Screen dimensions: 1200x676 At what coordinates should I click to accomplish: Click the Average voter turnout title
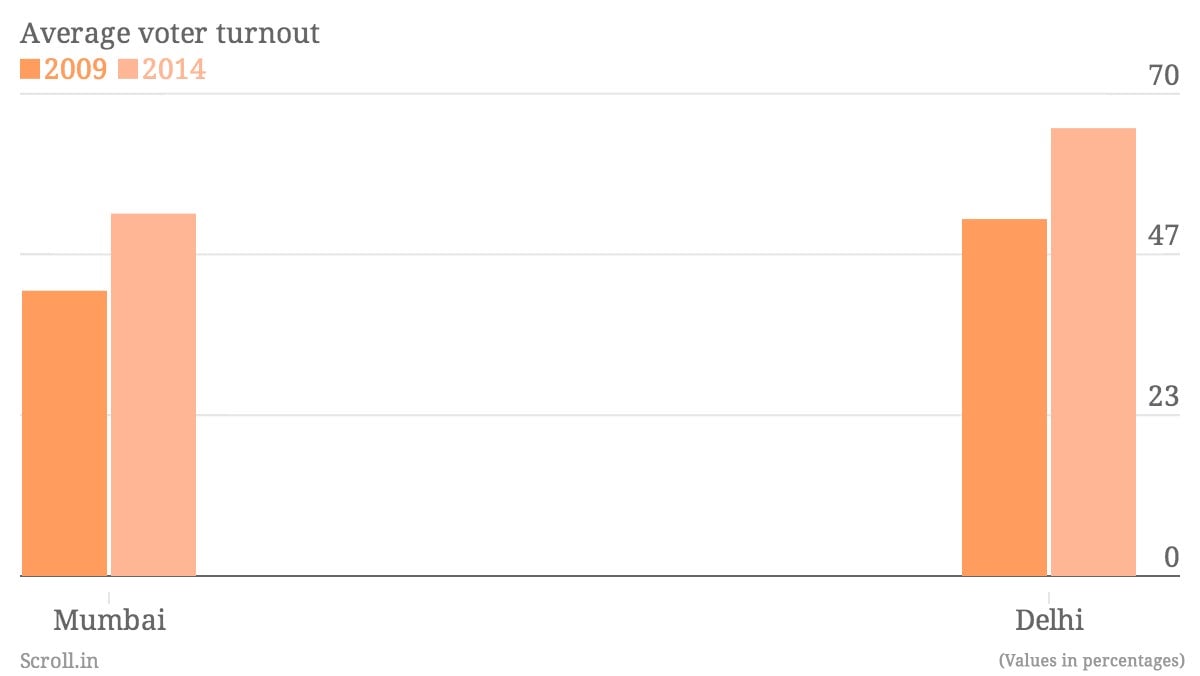point(170,33)
